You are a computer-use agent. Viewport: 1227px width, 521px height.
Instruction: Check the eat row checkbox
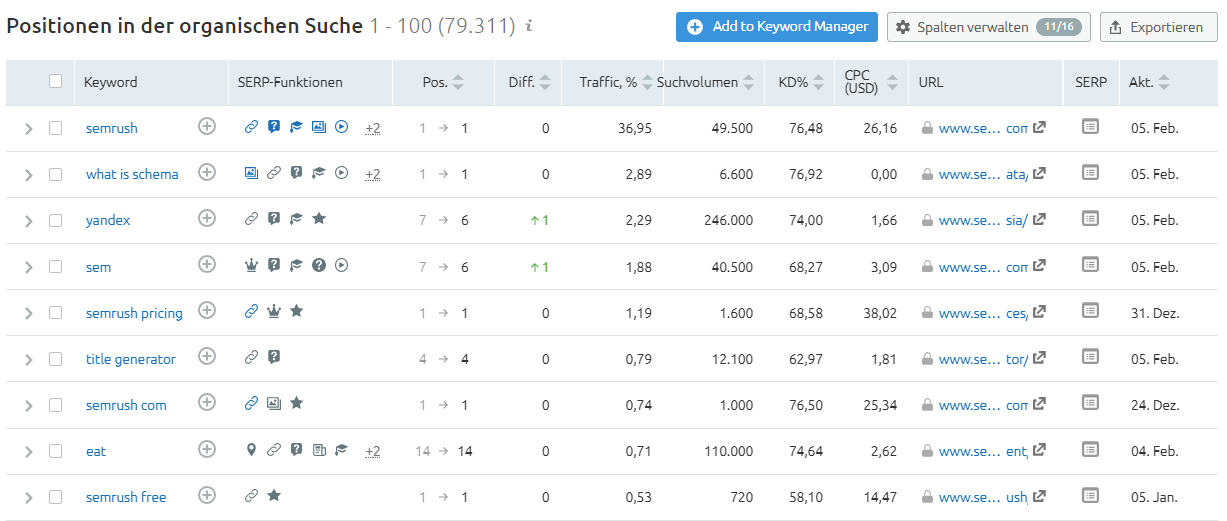55,450
